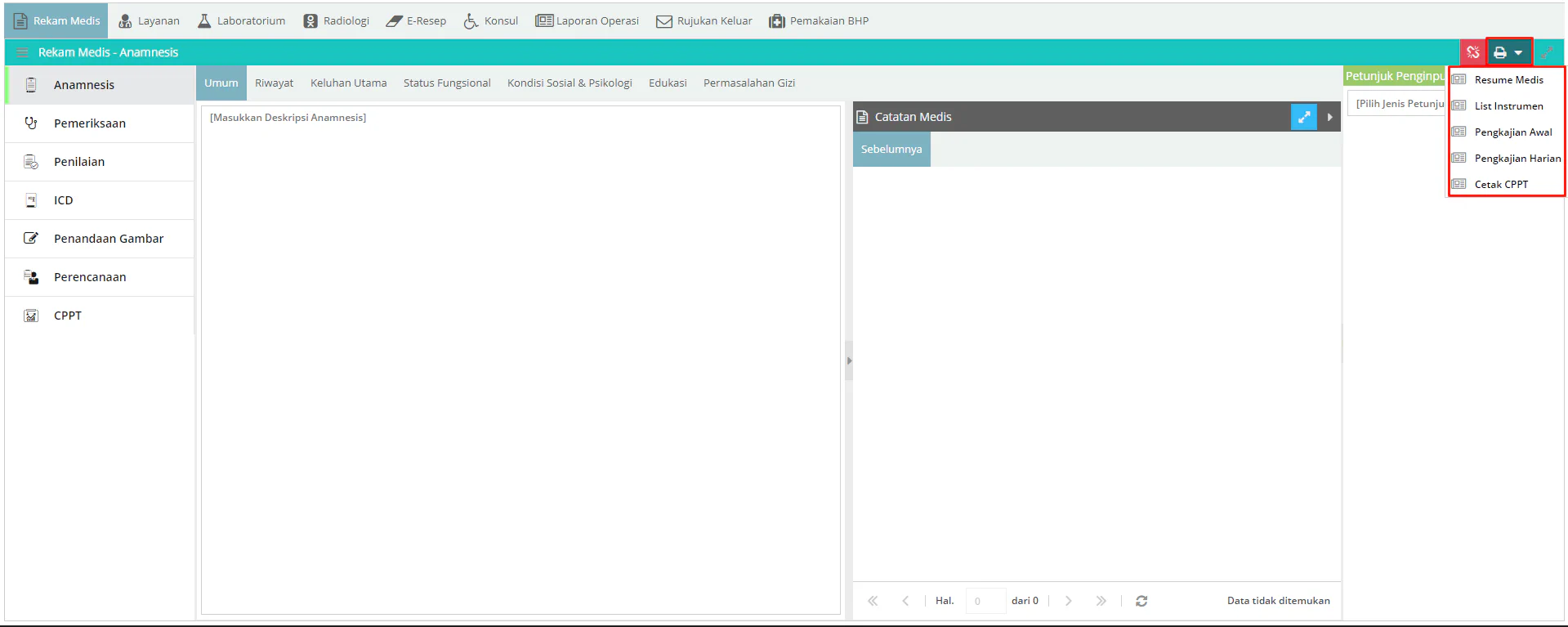The image size is (1568, 627).
Task: Open ICD in the sidebar
Action: point(100,200)
